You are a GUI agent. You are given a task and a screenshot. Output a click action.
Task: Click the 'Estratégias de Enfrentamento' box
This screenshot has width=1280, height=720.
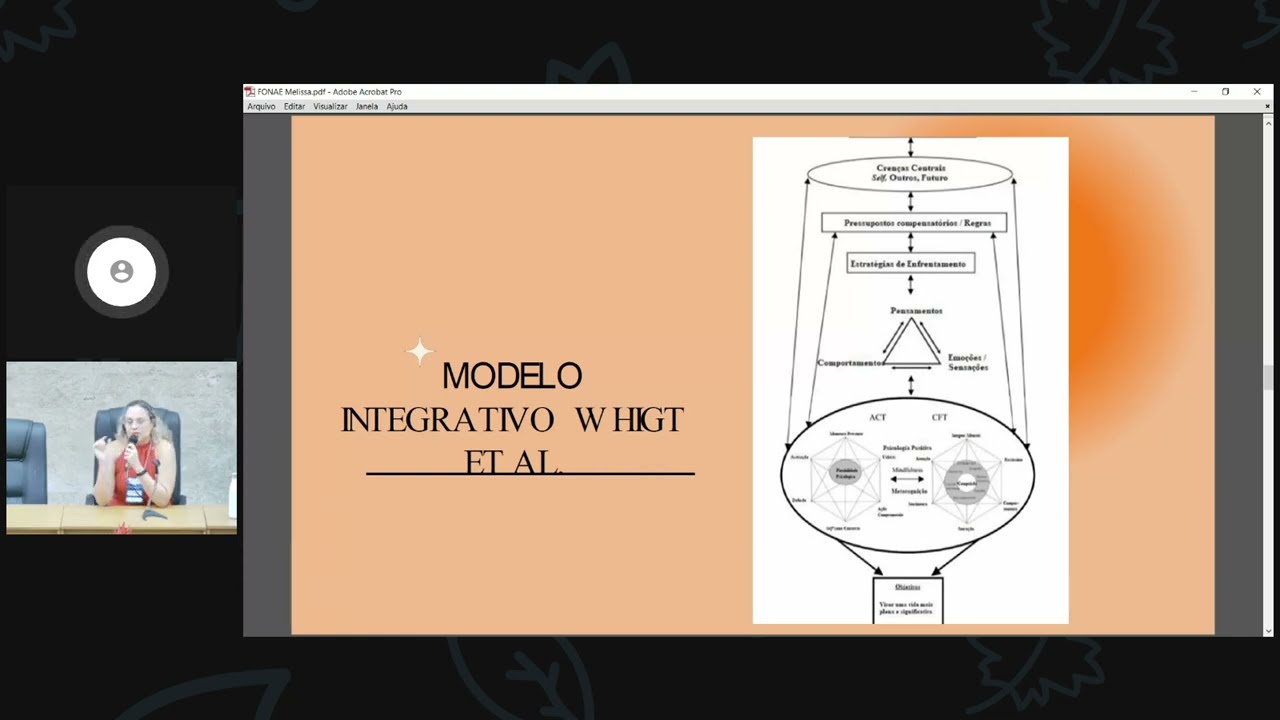point(910,264)
